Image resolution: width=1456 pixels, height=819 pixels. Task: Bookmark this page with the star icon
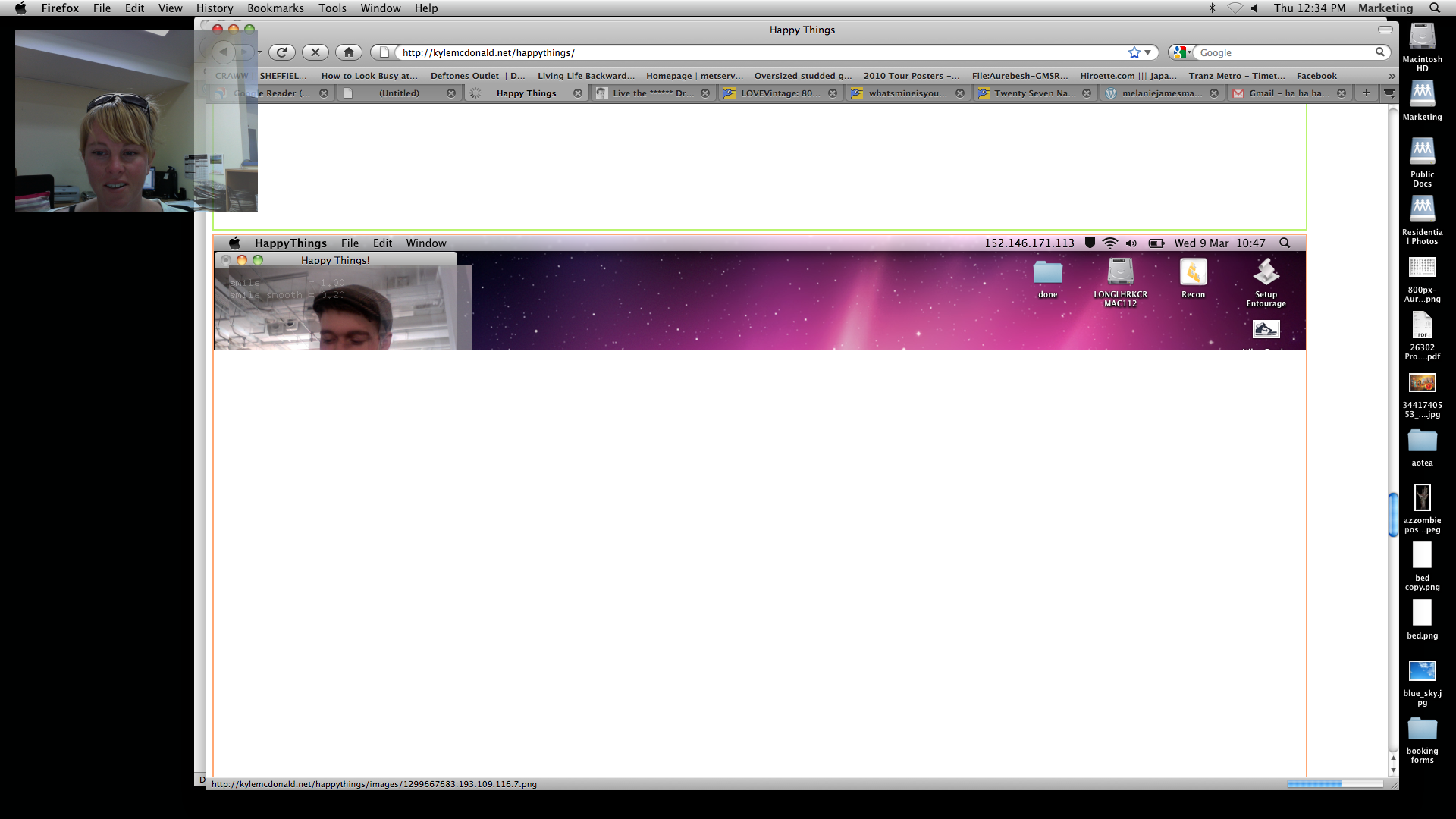[1134, 52]
